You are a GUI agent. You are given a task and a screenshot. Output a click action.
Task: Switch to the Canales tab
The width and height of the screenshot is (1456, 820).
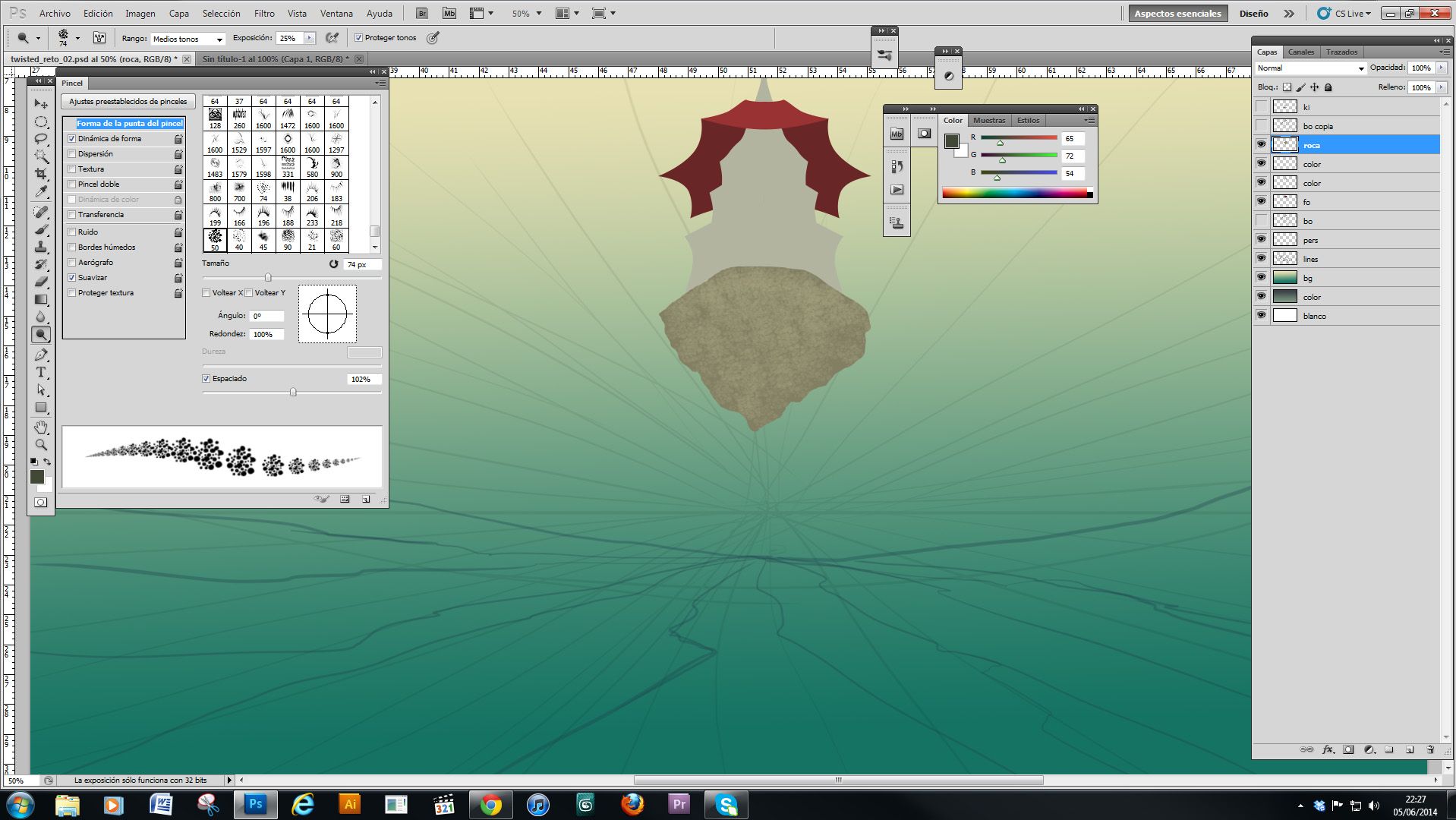point(1300,52)
